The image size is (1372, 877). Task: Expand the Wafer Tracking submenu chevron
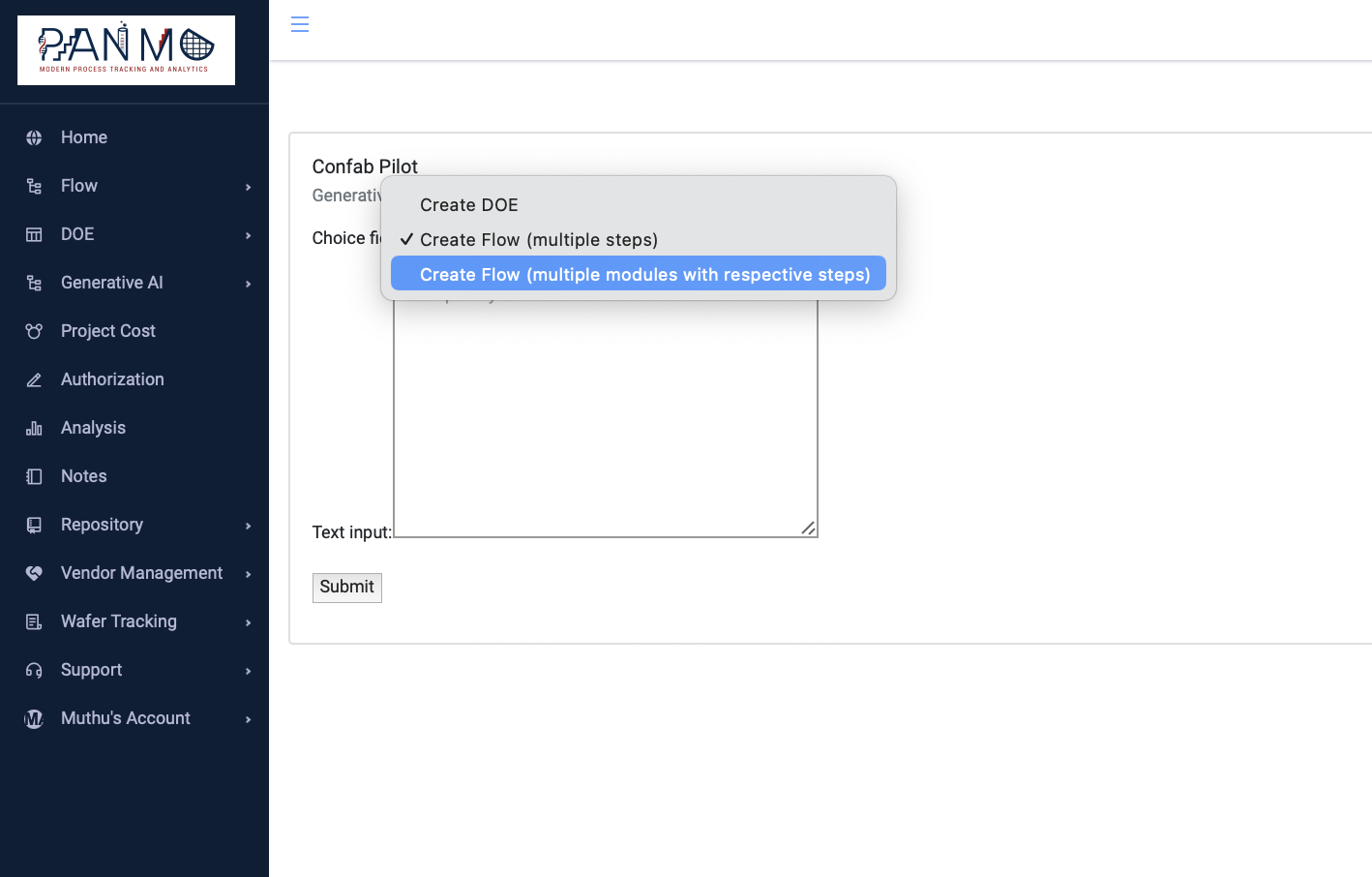[x=249, y=622]
